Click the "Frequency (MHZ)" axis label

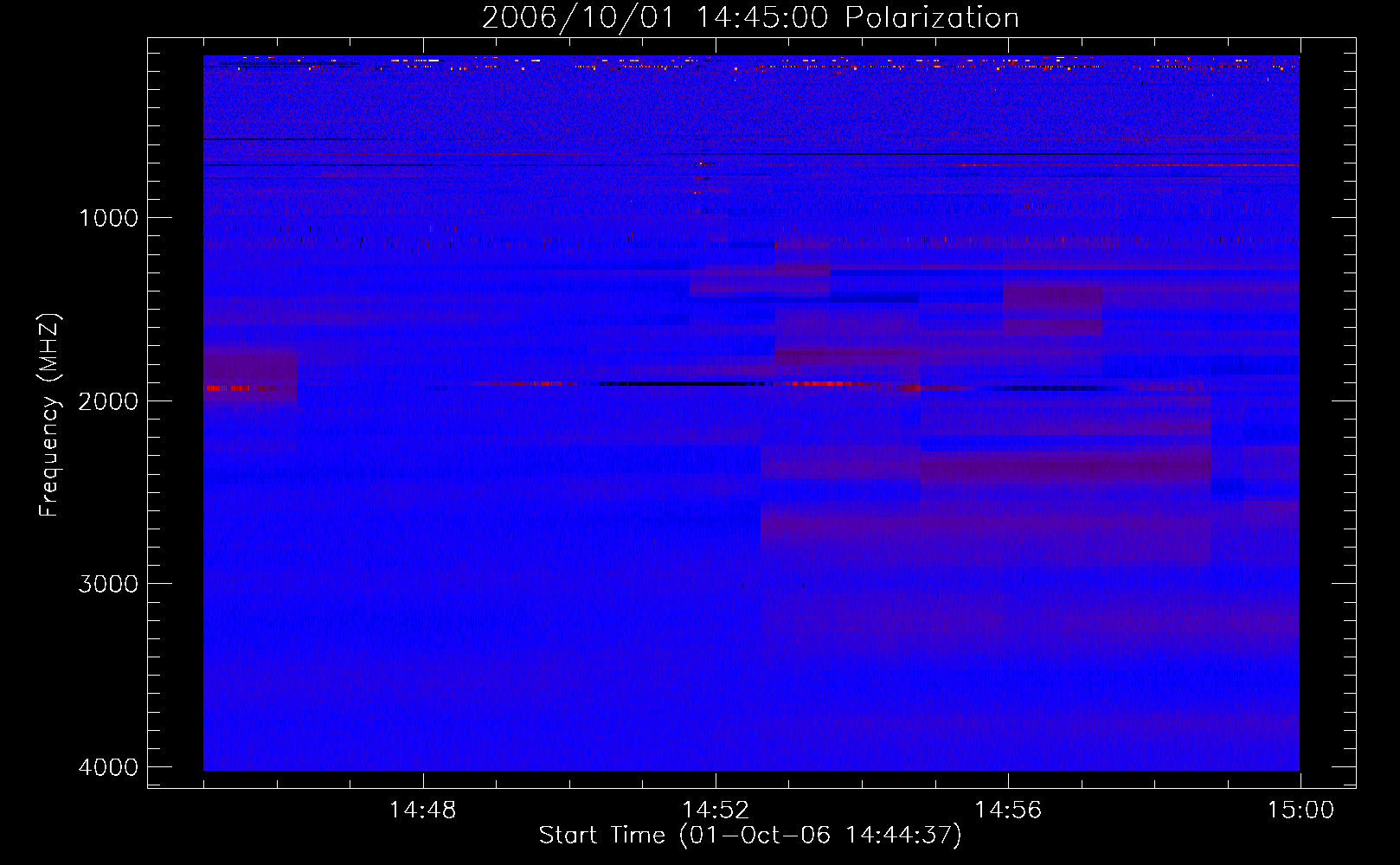tap(49, 415)
